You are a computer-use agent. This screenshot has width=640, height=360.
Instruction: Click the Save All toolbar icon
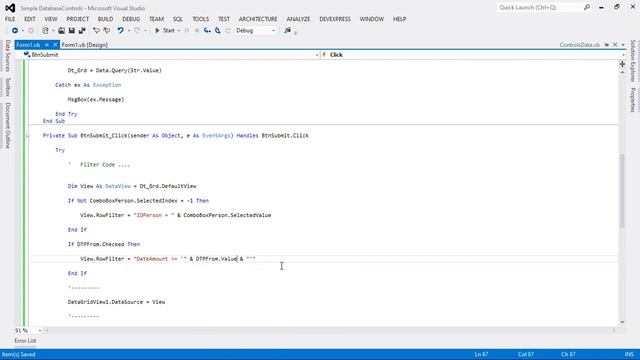coord(82,31)
